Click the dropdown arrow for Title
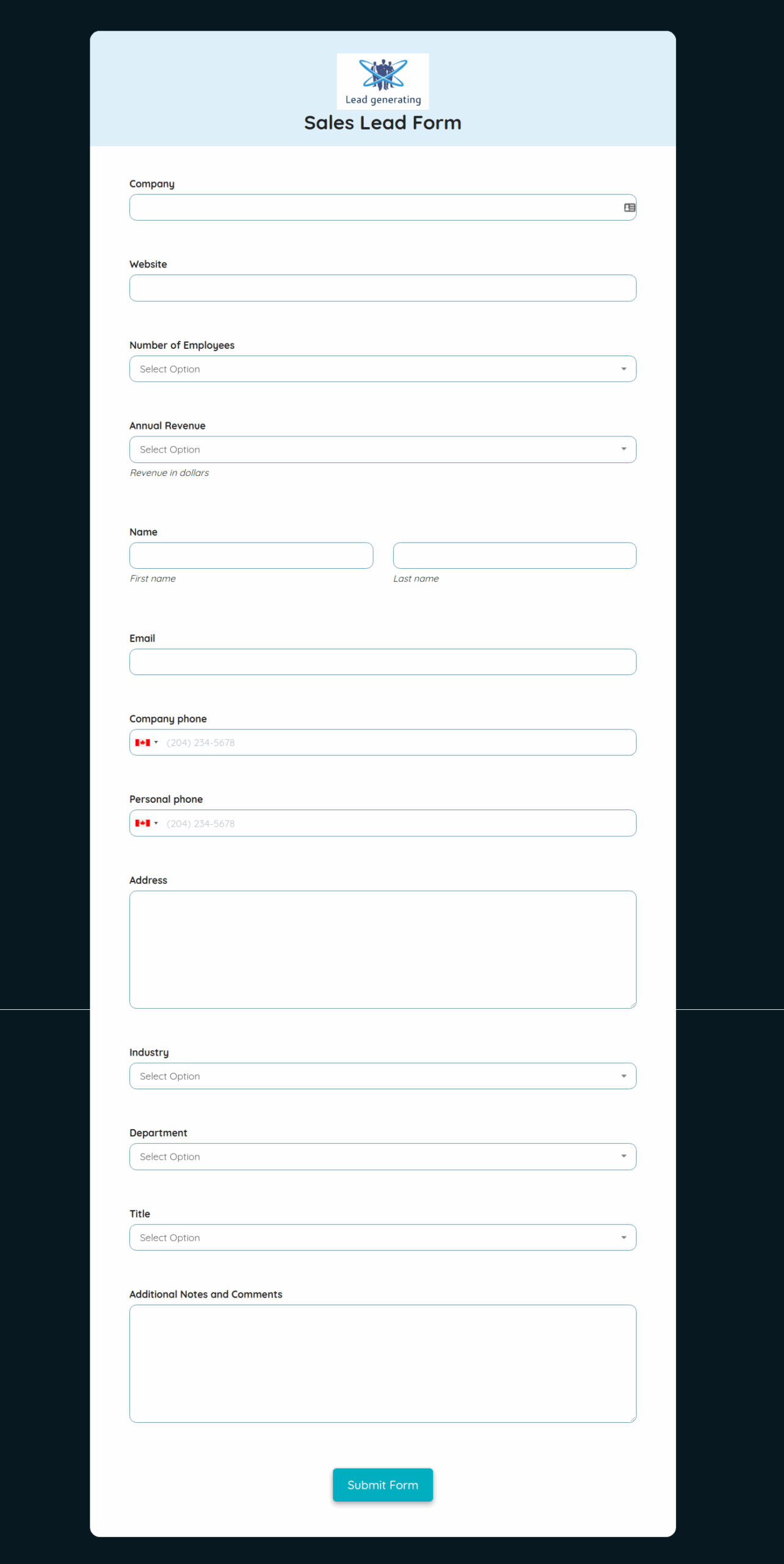This screenshot has height=1564, width=784. click(x=623, y=1237)
